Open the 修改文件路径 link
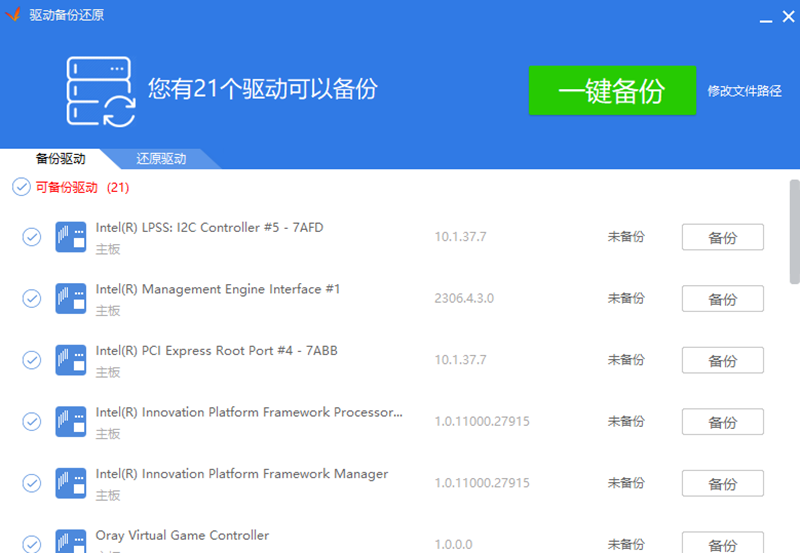Screen dimensions: 800x553 (744, 91)
